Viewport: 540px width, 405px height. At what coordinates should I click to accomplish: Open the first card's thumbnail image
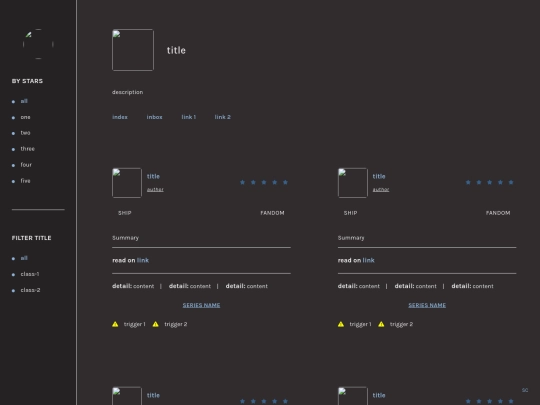pos(127,183)
